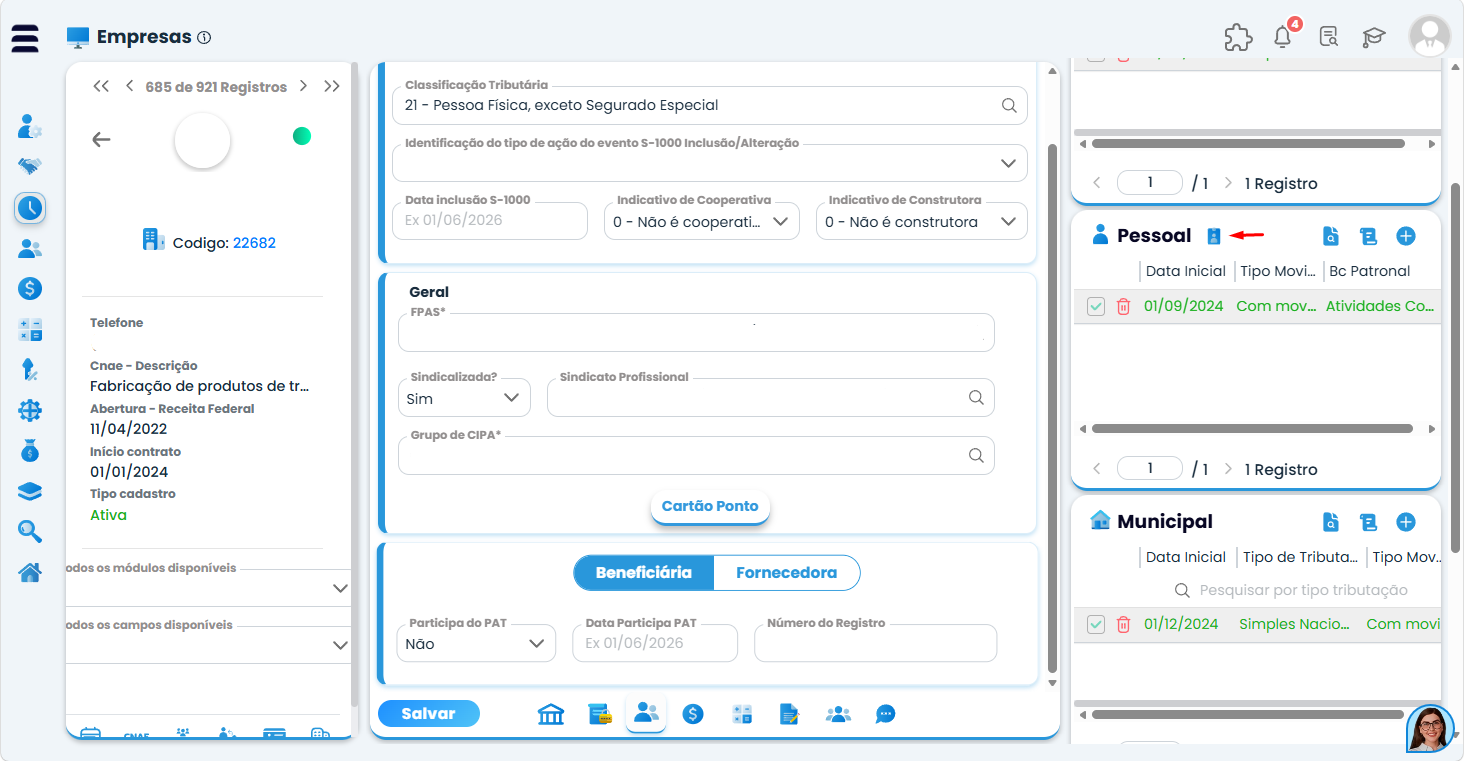Click the Empresas info icon
The image size is (1464, 761).
(x=204, y=38)
